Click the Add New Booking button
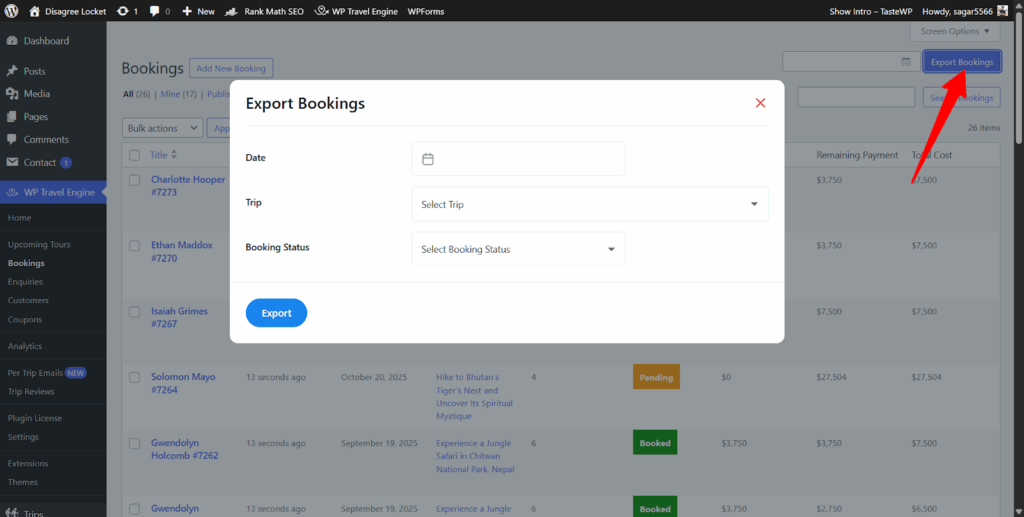 point(231,69)
